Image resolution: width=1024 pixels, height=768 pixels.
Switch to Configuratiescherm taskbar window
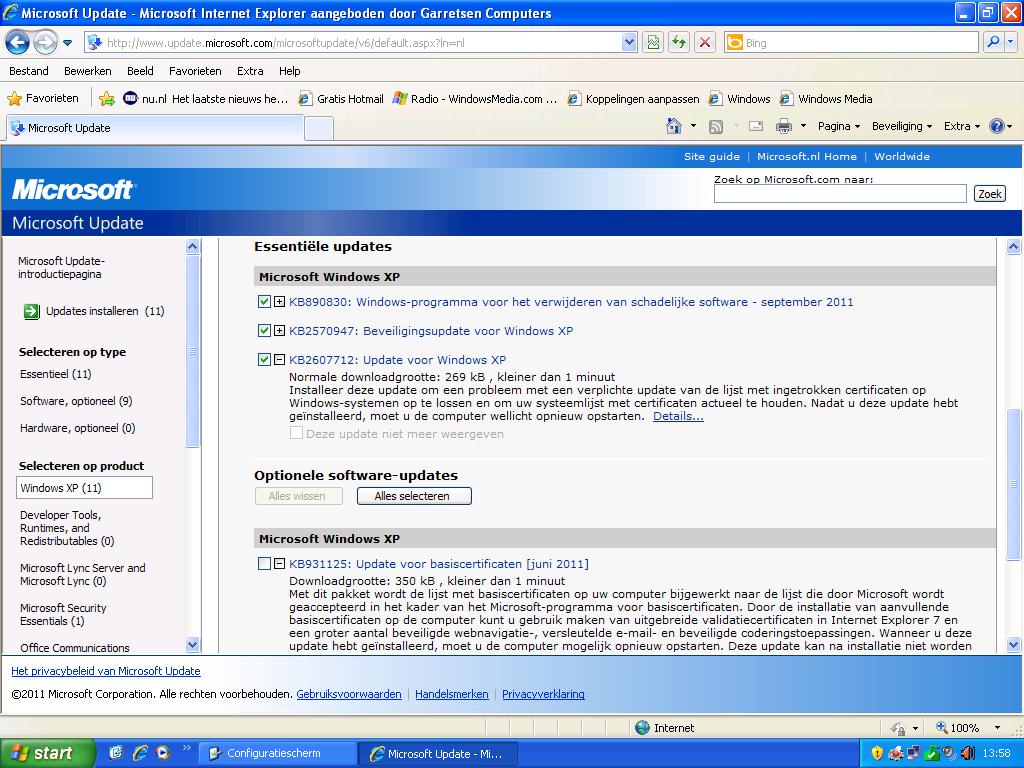click(x=277, y=754)
